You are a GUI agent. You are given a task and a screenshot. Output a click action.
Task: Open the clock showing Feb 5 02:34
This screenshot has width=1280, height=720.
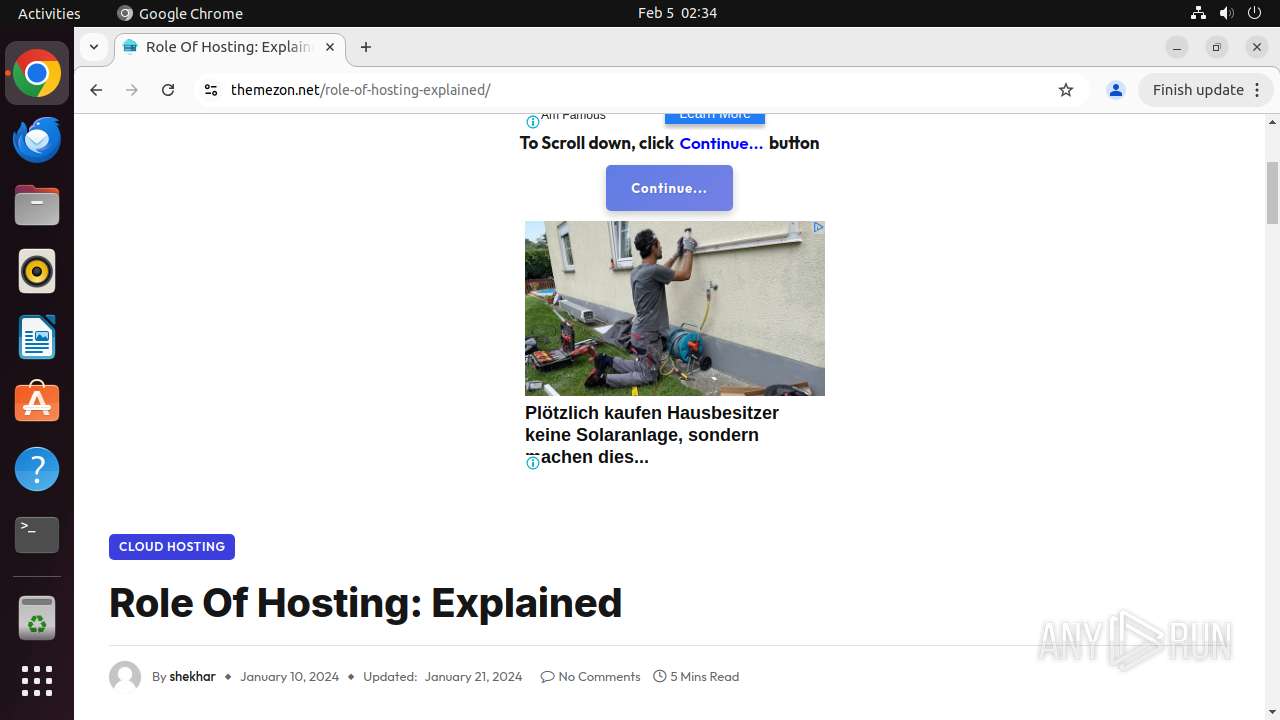coord(677,13)
